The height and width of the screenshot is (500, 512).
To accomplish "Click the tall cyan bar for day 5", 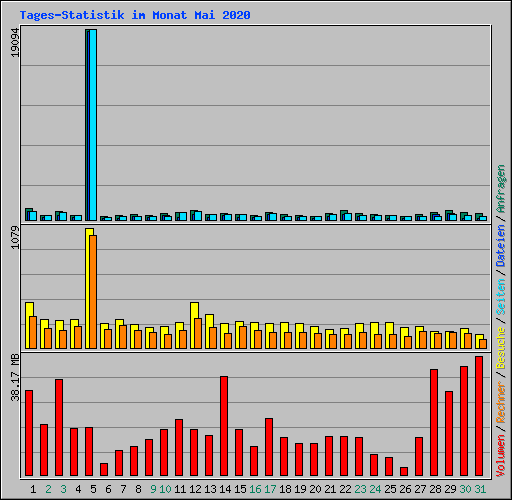I will [x=93, y=125].
